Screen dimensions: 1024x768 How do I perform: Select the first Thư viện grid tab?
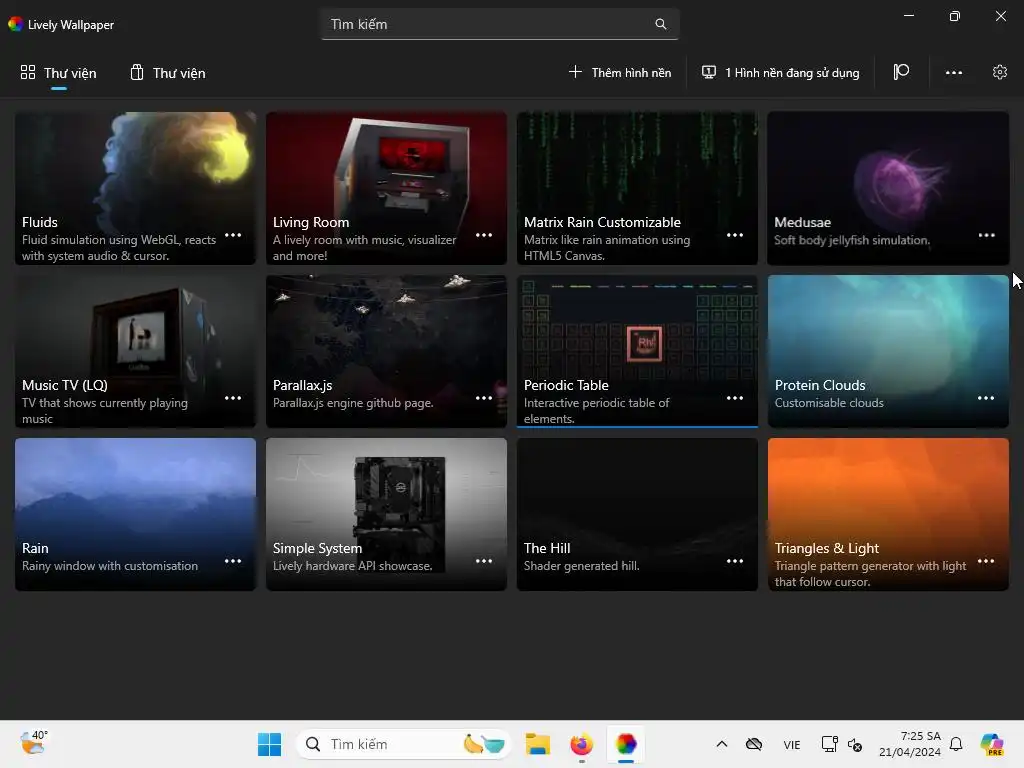click(x=58, y=72)
